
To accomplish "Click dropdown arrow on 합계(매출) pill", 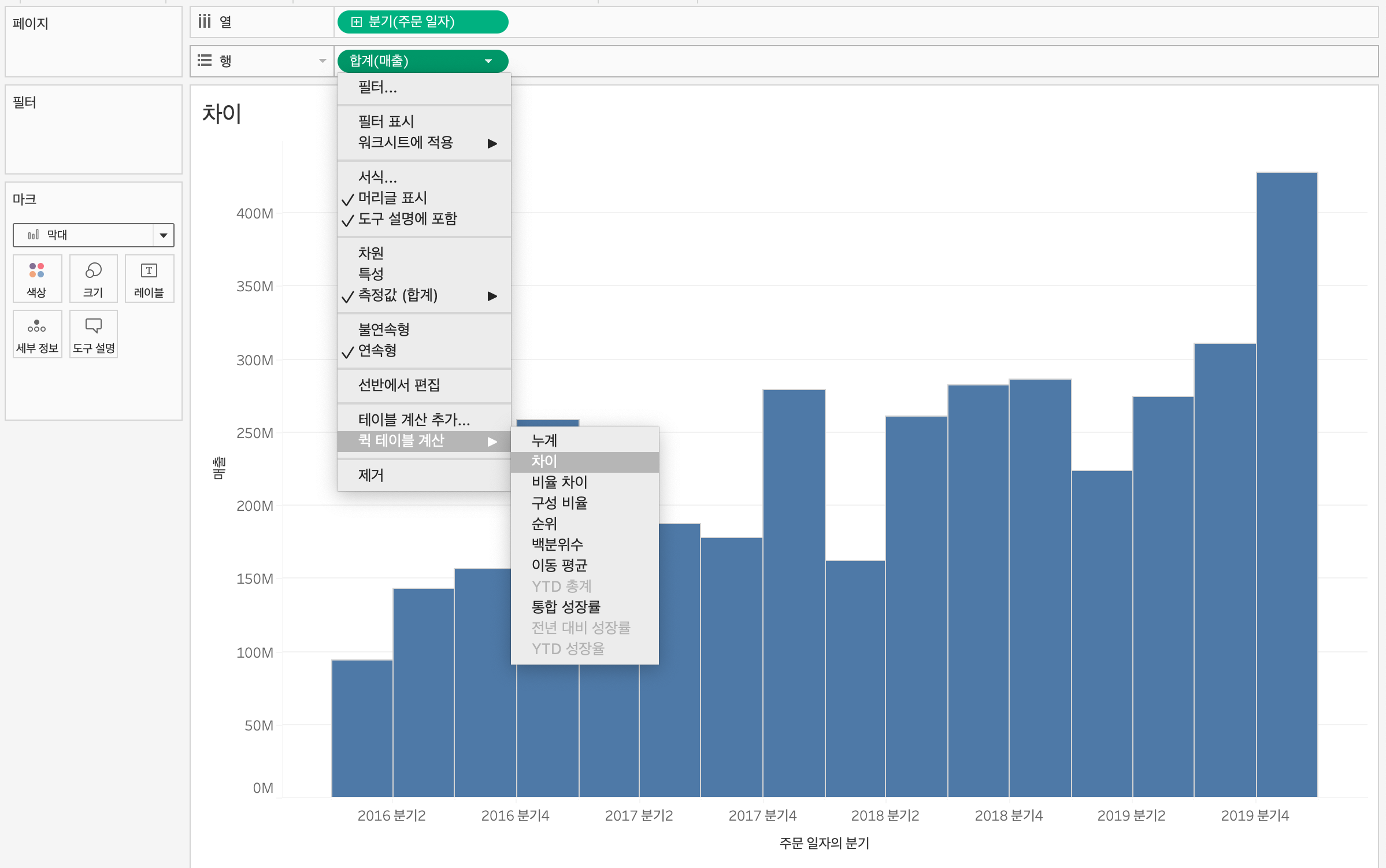I will coord(488,61).
